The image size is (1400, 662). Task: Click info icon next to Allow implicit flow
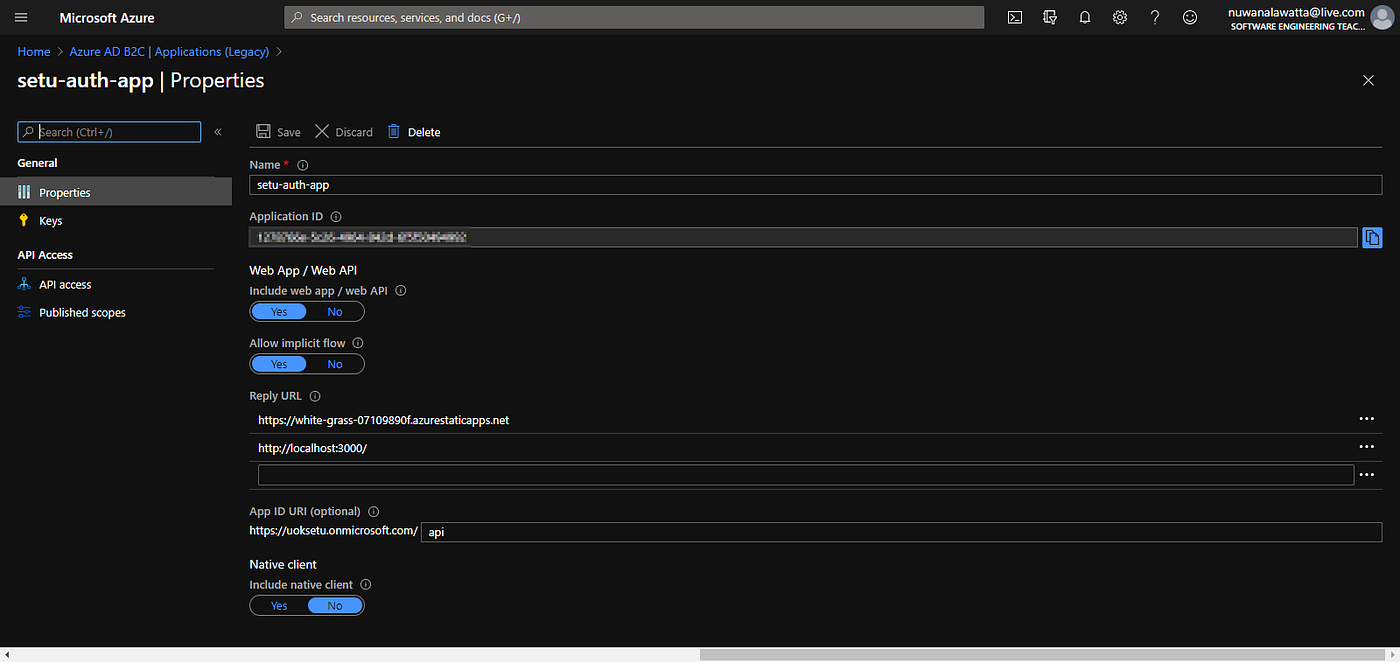click(358, 343)
